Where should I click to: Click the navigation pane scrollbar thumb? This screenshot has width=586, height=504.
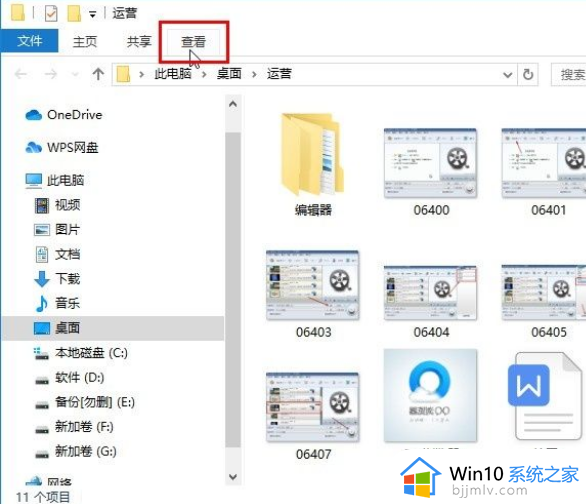point(233,290)
